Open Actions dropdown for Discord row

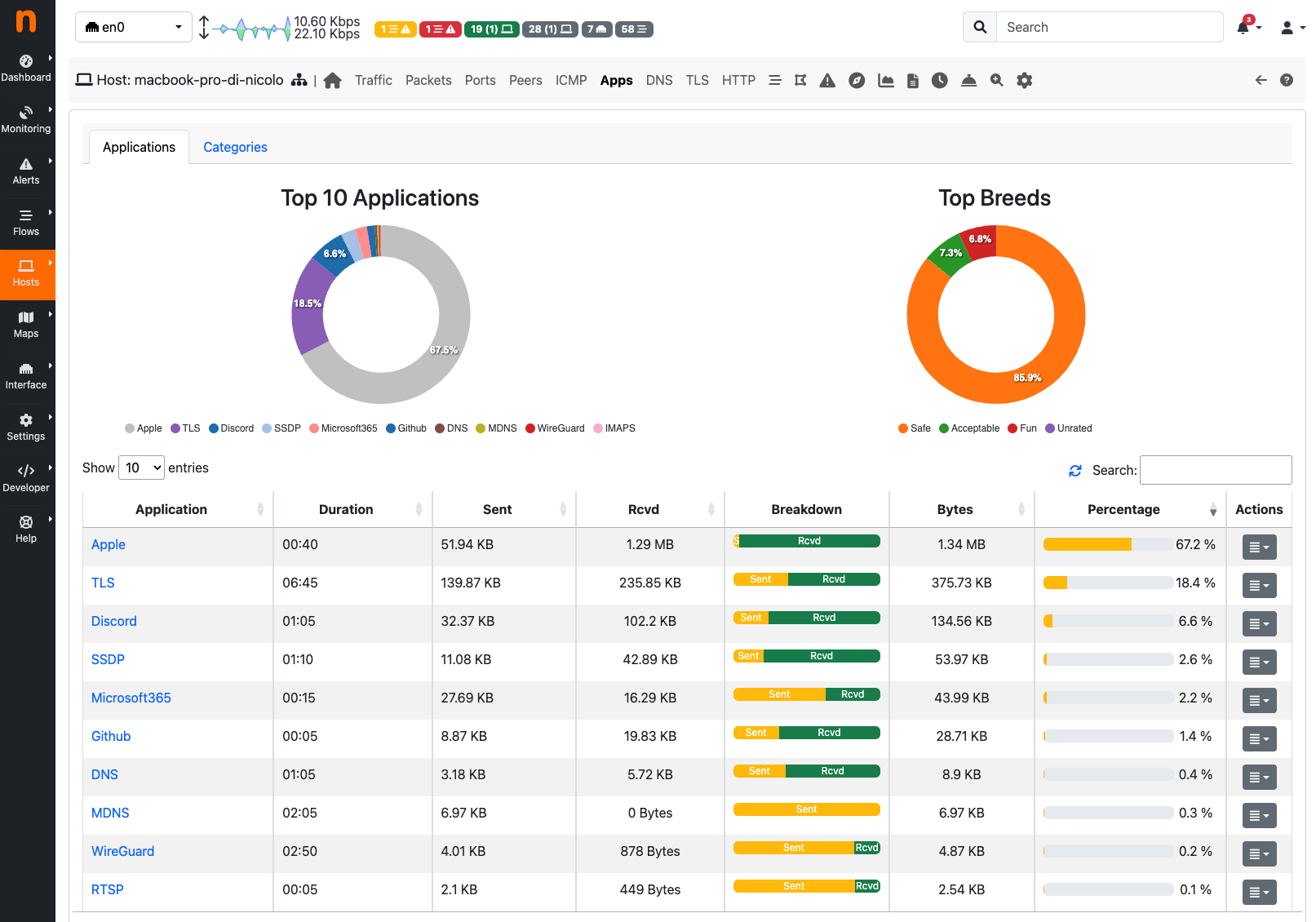[x=1259, y=624]
